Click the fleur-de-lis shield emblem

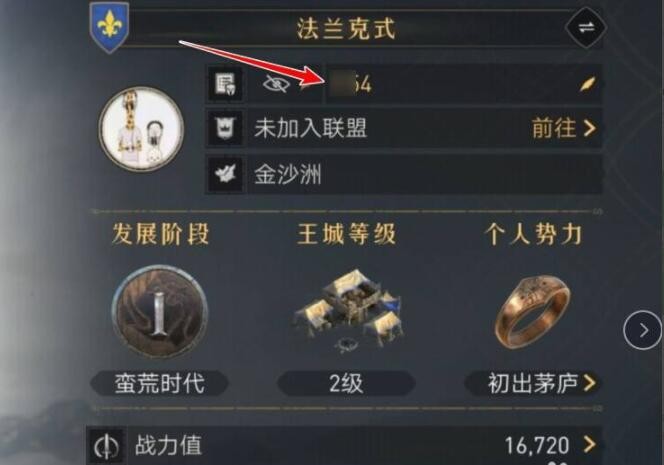click(x=110, y=27)
